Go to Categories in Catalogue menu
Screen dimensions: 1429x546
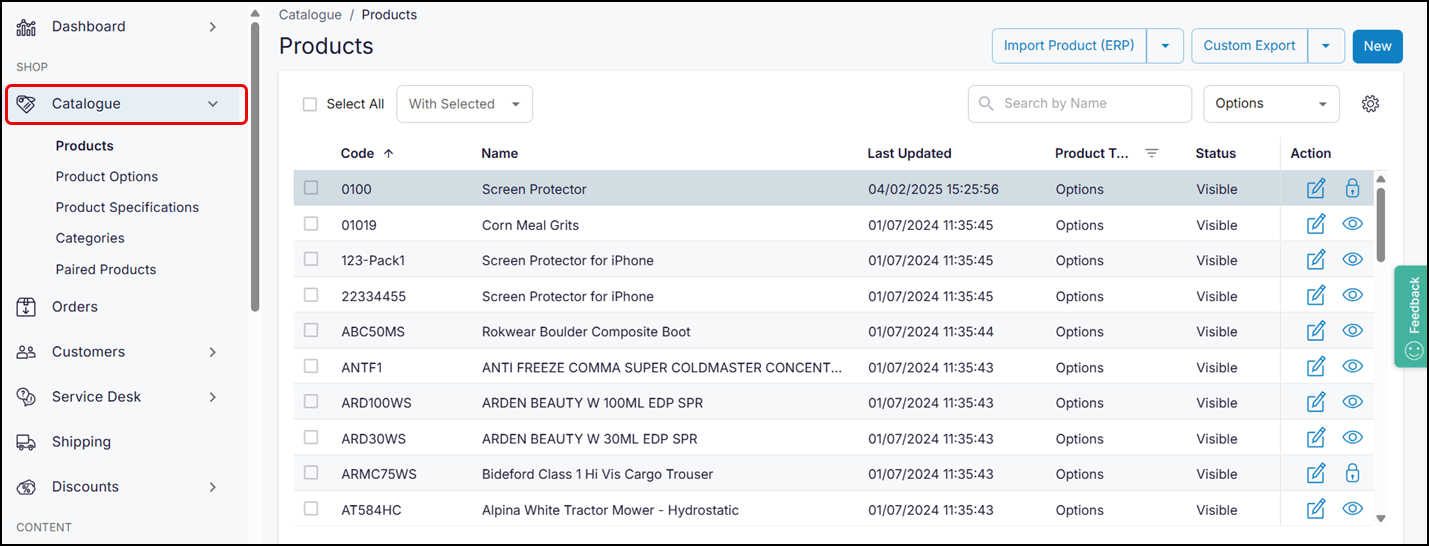(x=90, y=238)
